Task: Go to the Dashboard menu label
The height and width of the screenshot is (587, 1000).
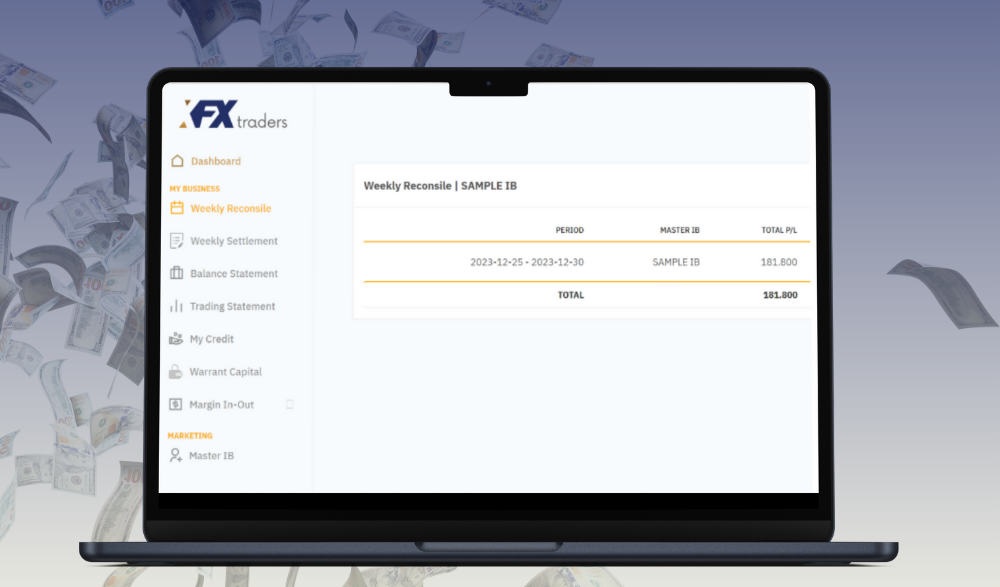Action: pyautogui.click(x=216, y=161)
